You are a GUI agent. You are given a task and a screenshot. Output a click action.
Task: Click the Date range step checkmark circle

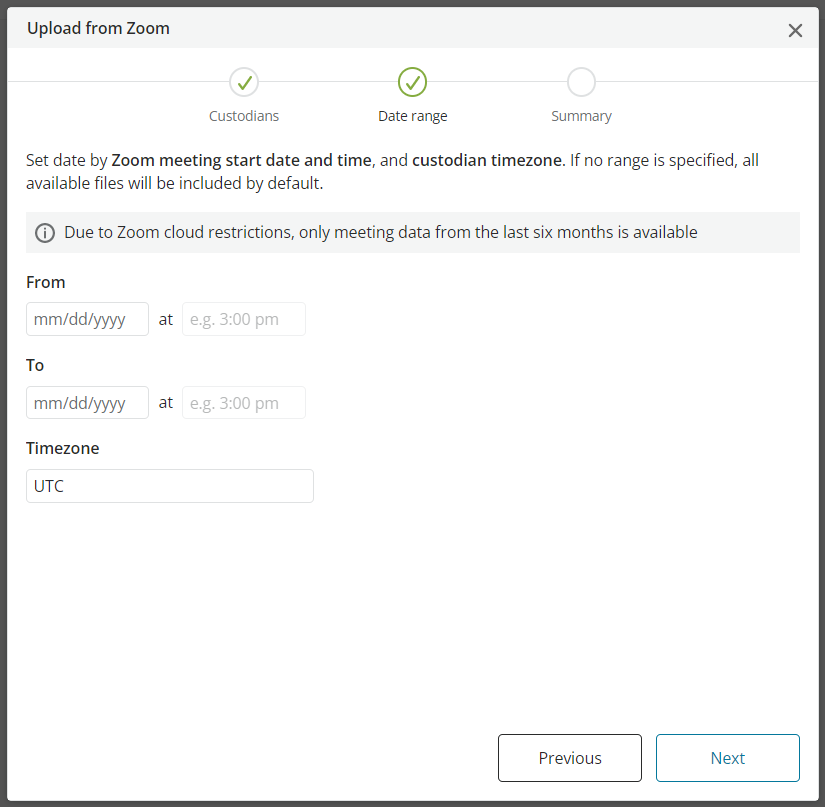tap(412, 82)
